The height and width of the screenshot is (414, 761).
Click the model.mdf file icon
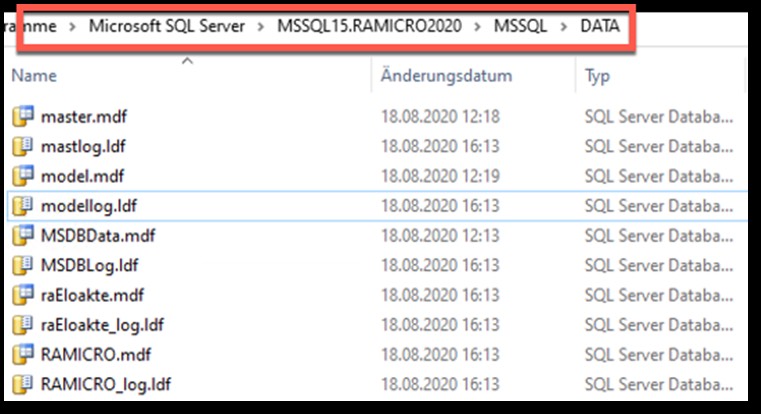coord(23,176)
